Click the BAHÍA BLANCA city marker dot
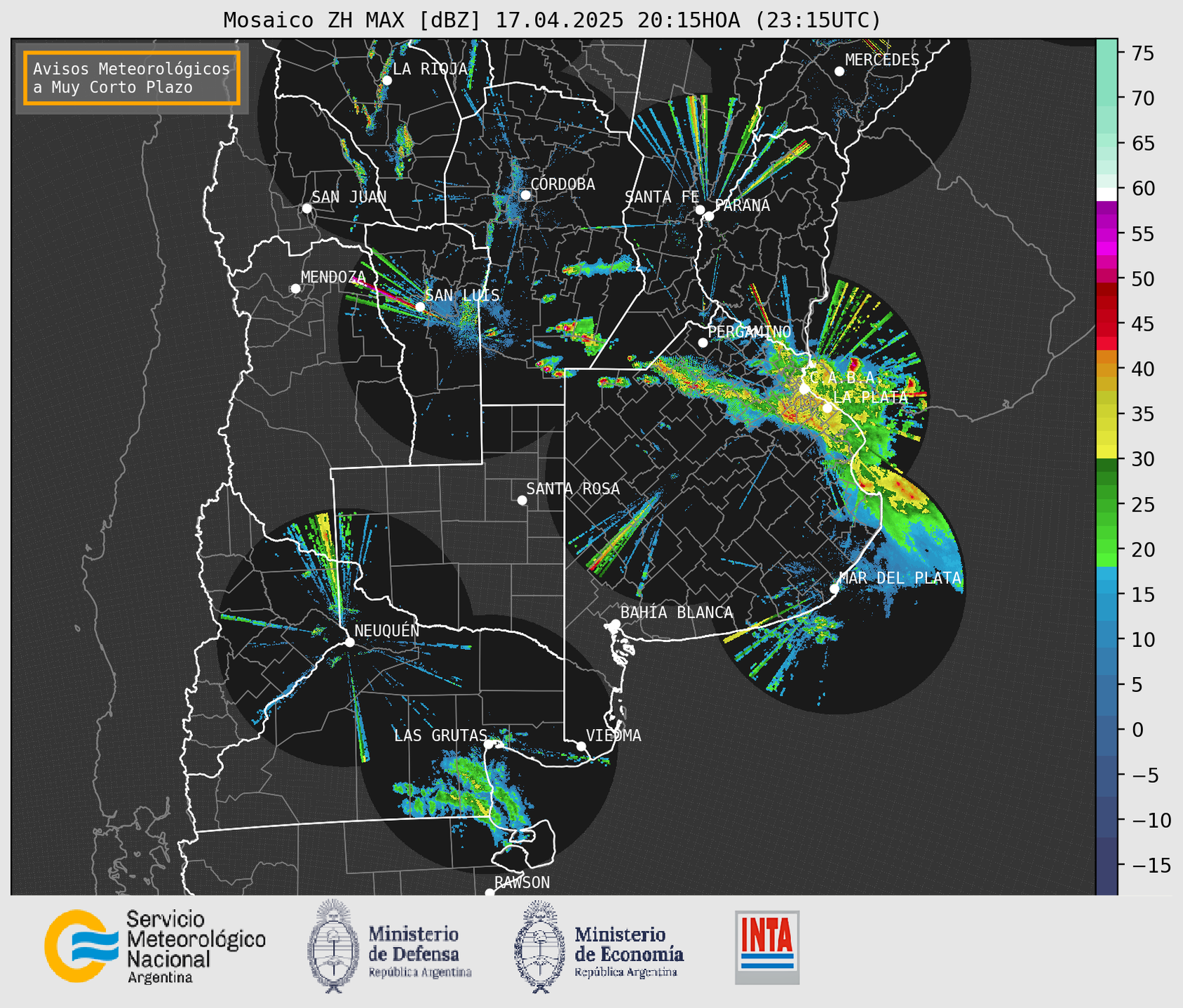Screen dimensions: 1183x1008 click(615, 624)
